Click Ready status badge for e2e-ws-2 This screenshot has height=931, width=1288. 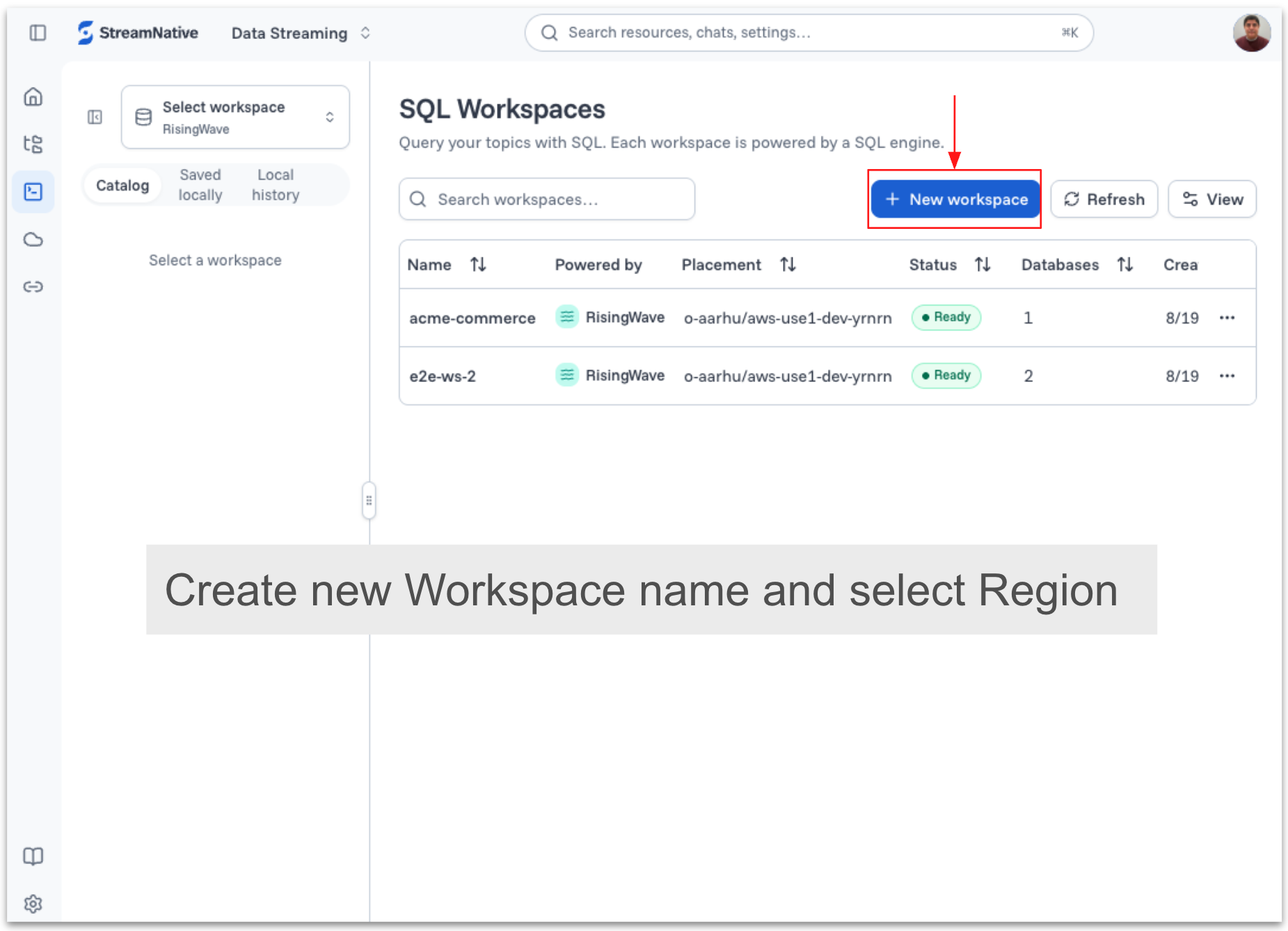tap(946, 375)
